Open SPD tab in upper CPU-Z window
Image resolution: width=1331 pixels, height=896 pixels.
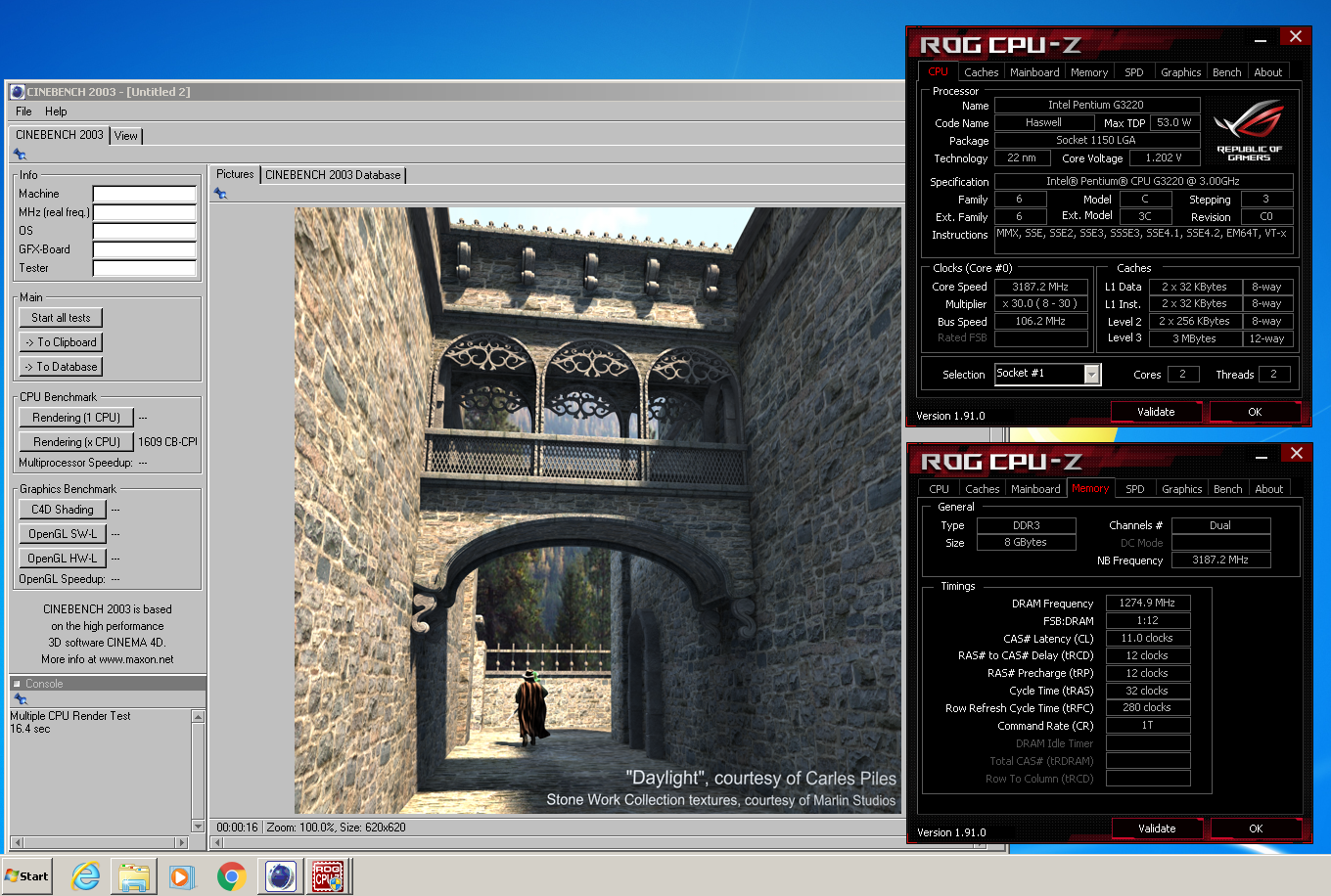(1134, 72)
